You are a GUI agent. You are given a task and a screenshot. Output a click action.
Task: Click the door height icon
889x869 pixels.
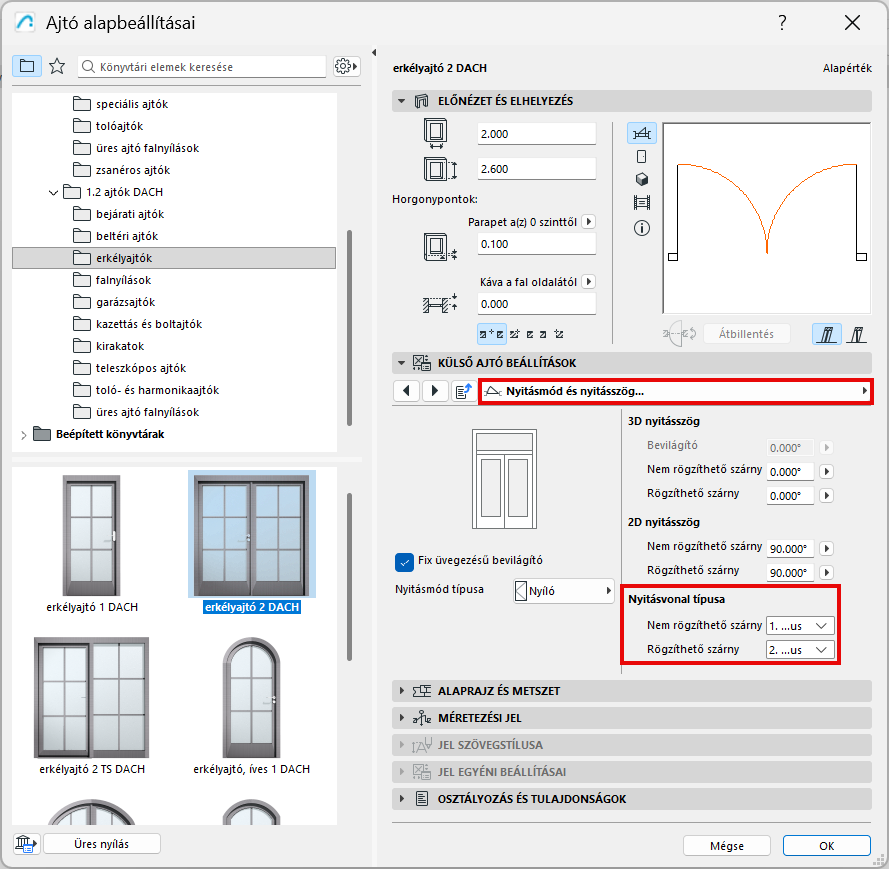click(440, 169)
